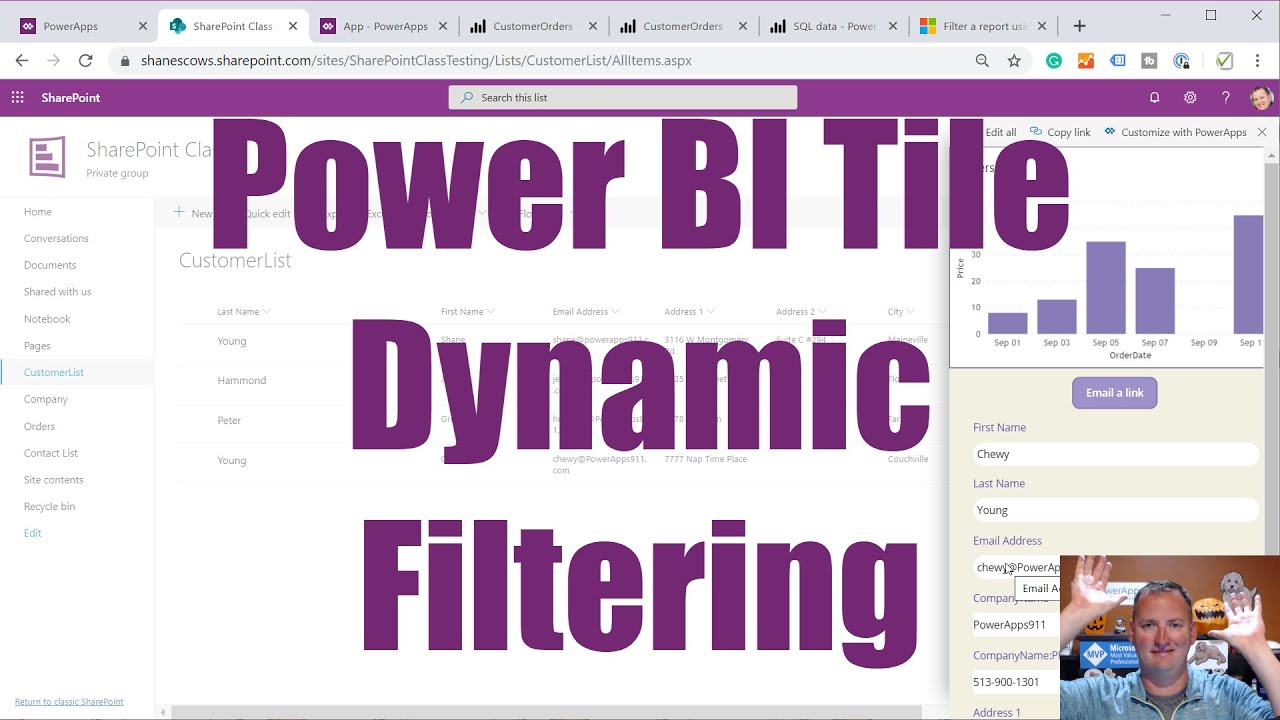Open the Address 1 column dropdown
This screenshot has width=1280, height=720.
pyautogui.click(x=689, y=312)
